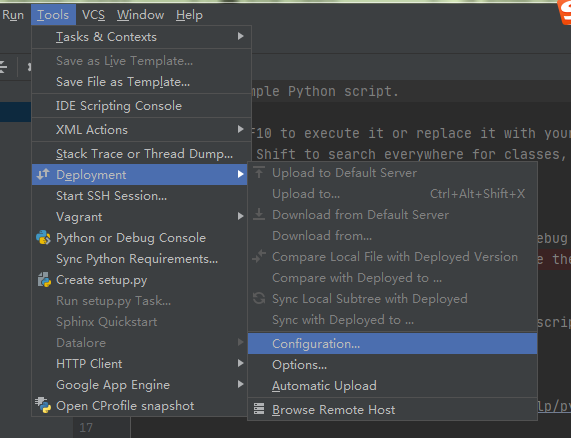Click the Open CProfile snapshot icon
The width and height of the screenshot is (571, 438).
pyautogui.click(x=43, y=405)
